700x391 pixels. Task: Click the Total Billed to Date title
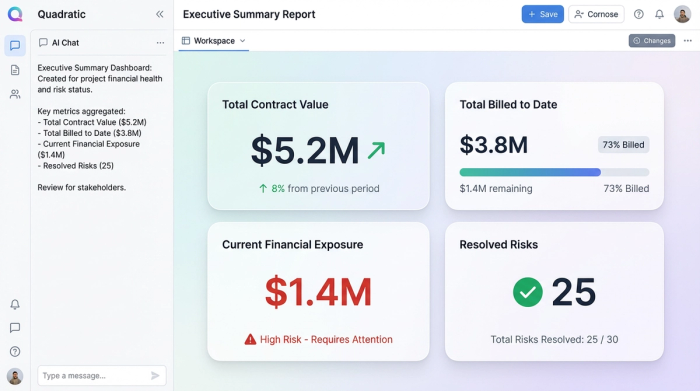508,104
